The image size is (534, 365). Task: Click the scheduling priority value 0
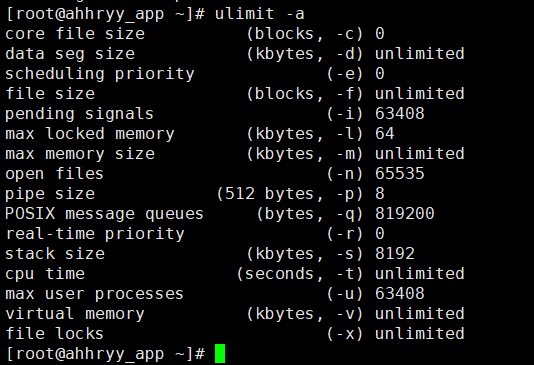click(x=380, y=74)
